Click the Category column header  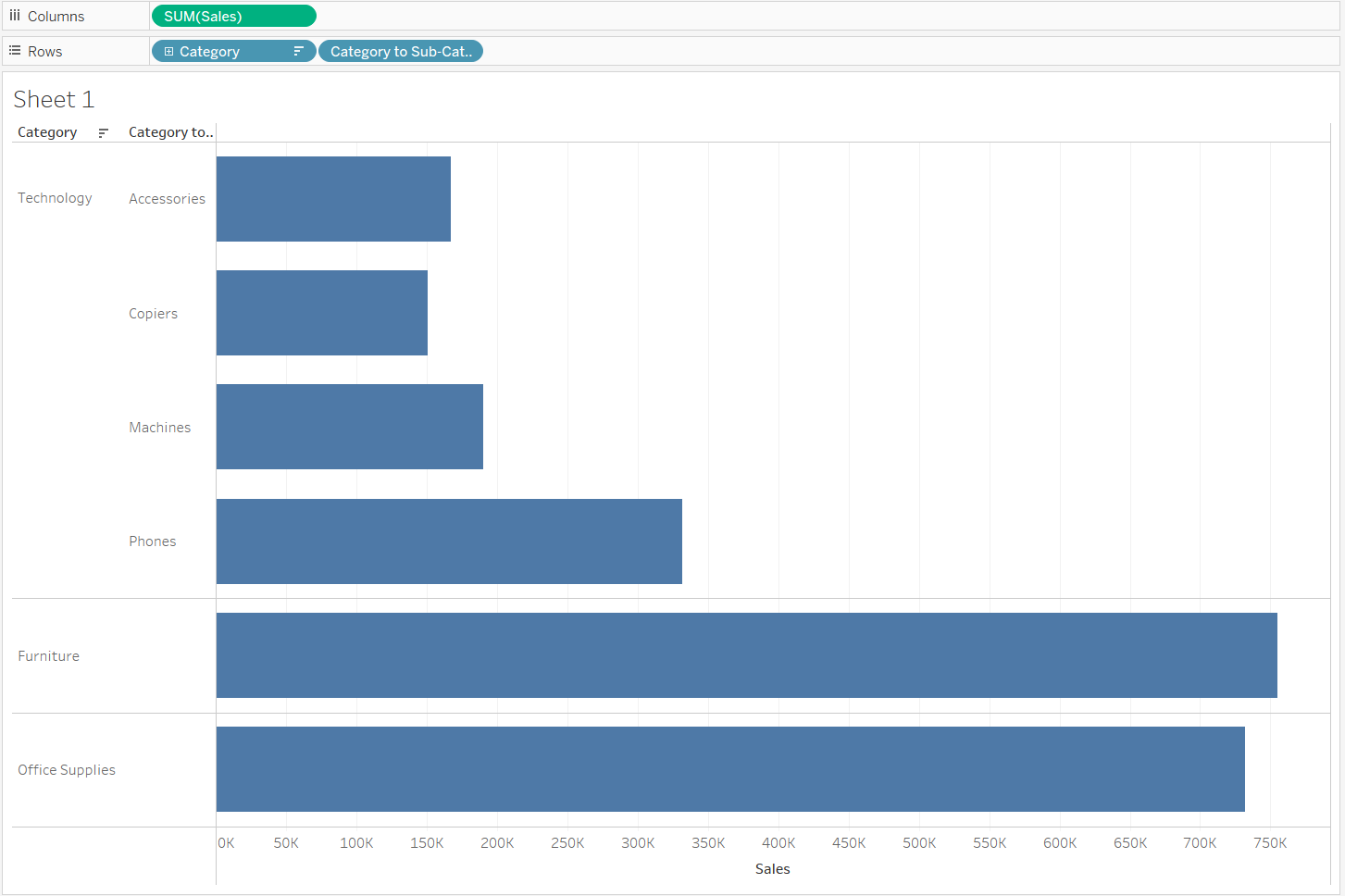[x=47, y=132]
